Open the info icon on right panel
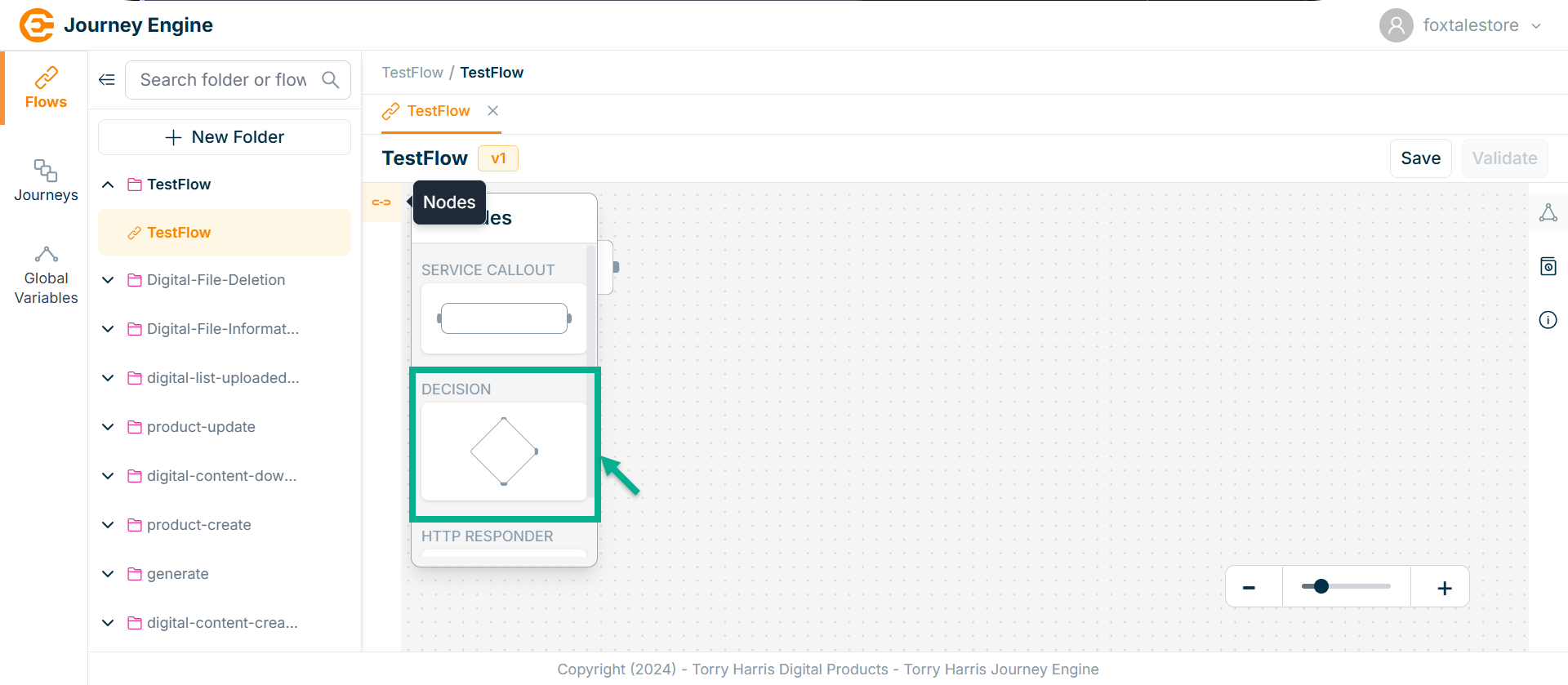Image resolution: width=1568 pixels, height=685 pixels. pyautogui.click(x=1548, y=320)
